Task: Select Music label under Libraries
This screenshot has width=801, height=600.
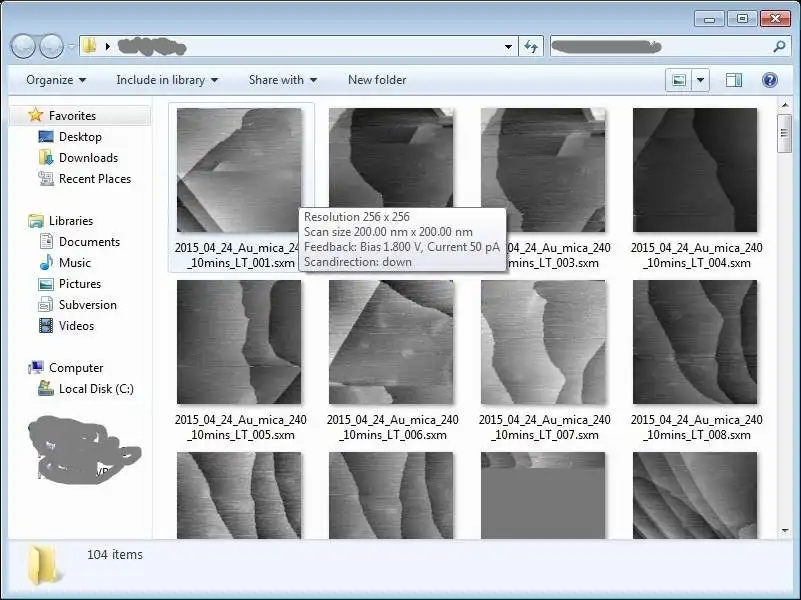Action: tap(75, 262)
